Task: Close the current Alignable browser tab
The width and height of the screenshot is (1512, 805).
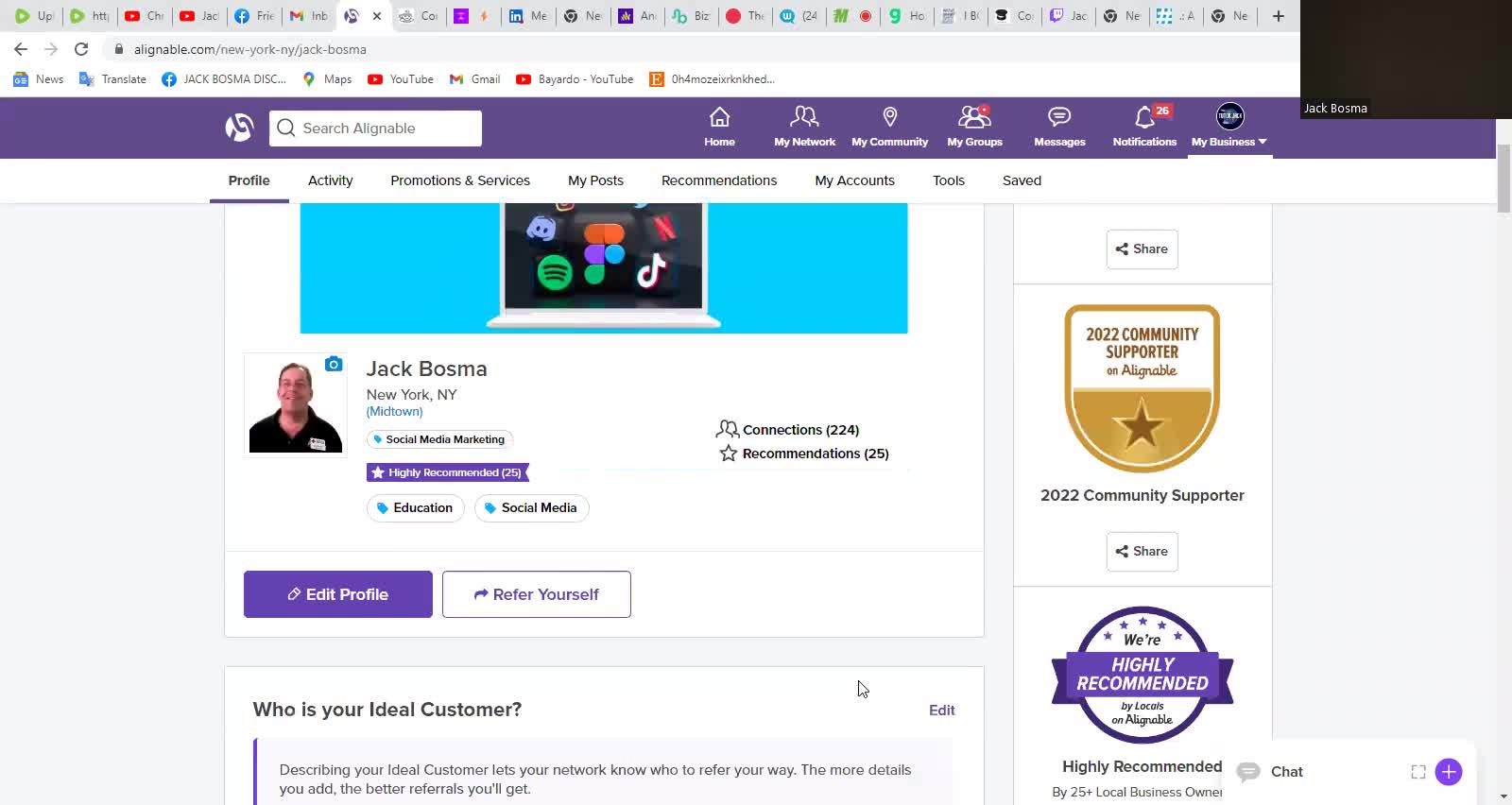Action: pyautogui.click(x=377, y=16)
